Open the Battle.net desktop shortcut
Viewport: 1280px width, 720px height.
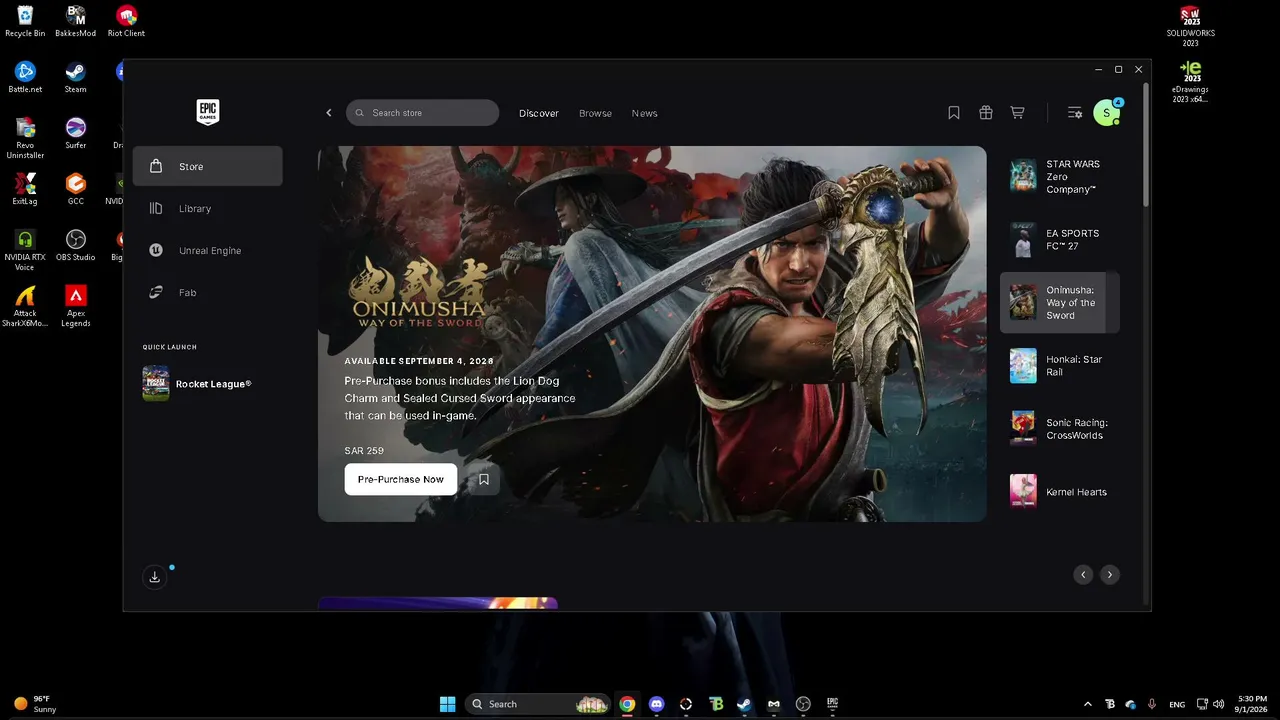pyautogui.click(x=25, y=77)
